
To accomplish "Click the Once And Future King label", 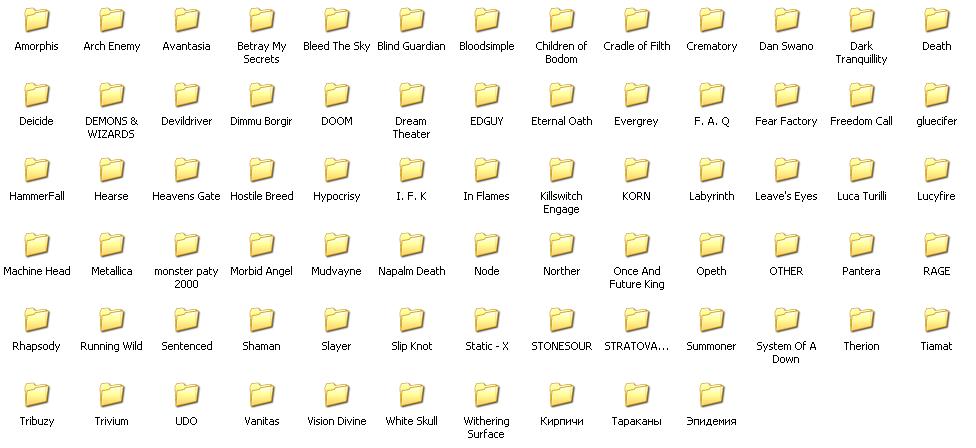I will [636, 278].
